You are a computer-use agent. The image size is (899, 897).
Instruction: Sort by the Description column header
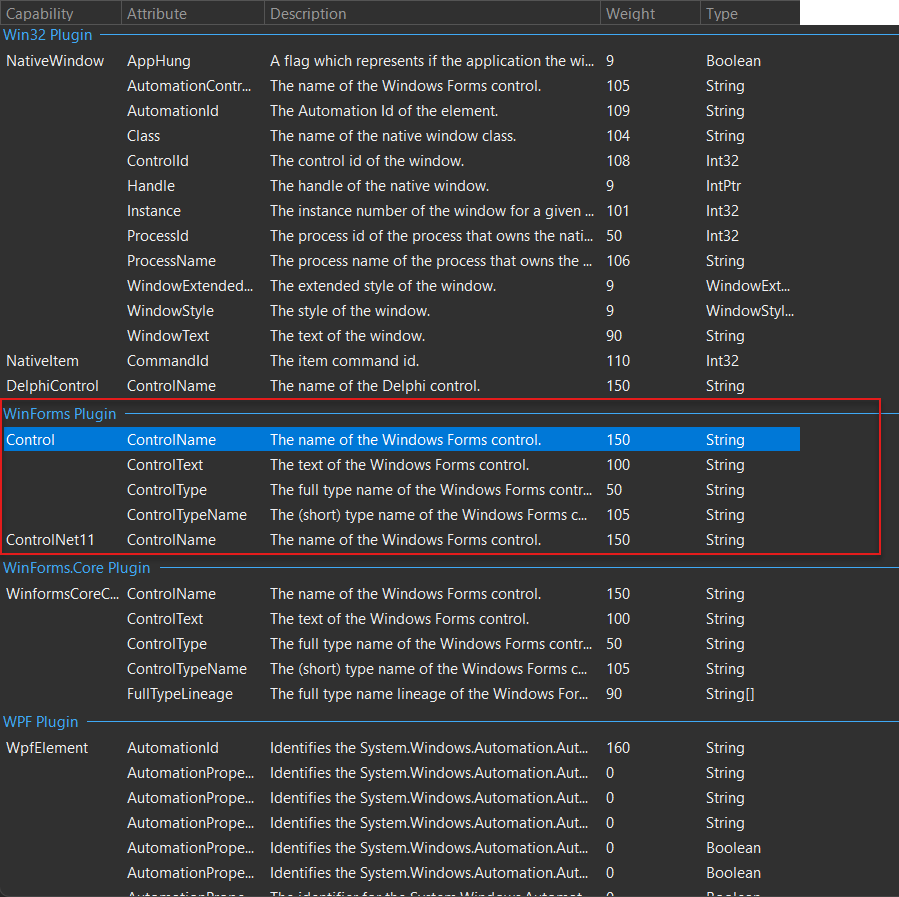click(432, 13)
